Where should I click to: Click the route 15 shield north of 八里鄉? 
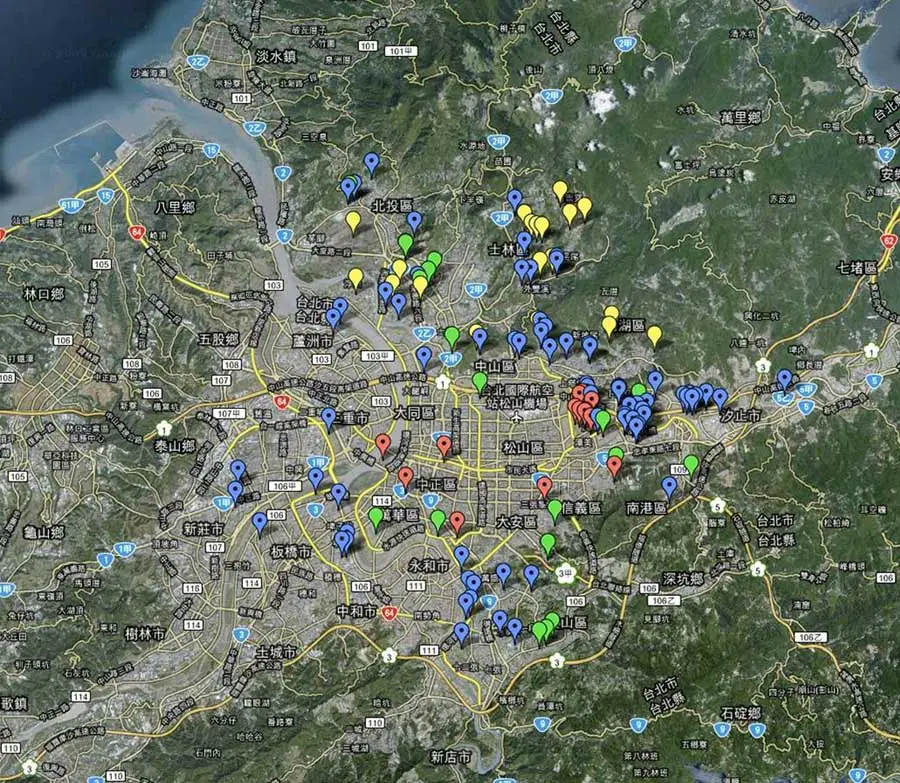pos(211,151)
